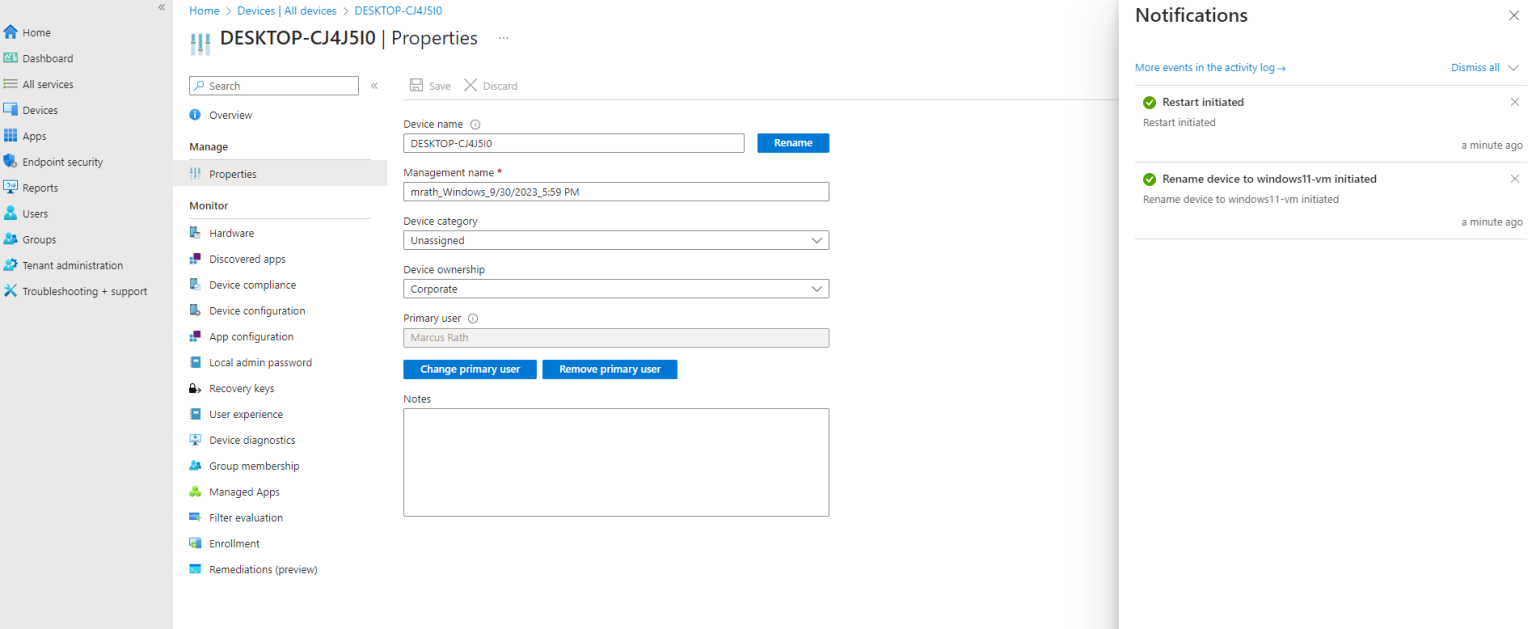Image resolution: width=1536 pixels, height=629 pixels.
Task: Open Endpoint security from the sidebar
Action: click(62, 161)
